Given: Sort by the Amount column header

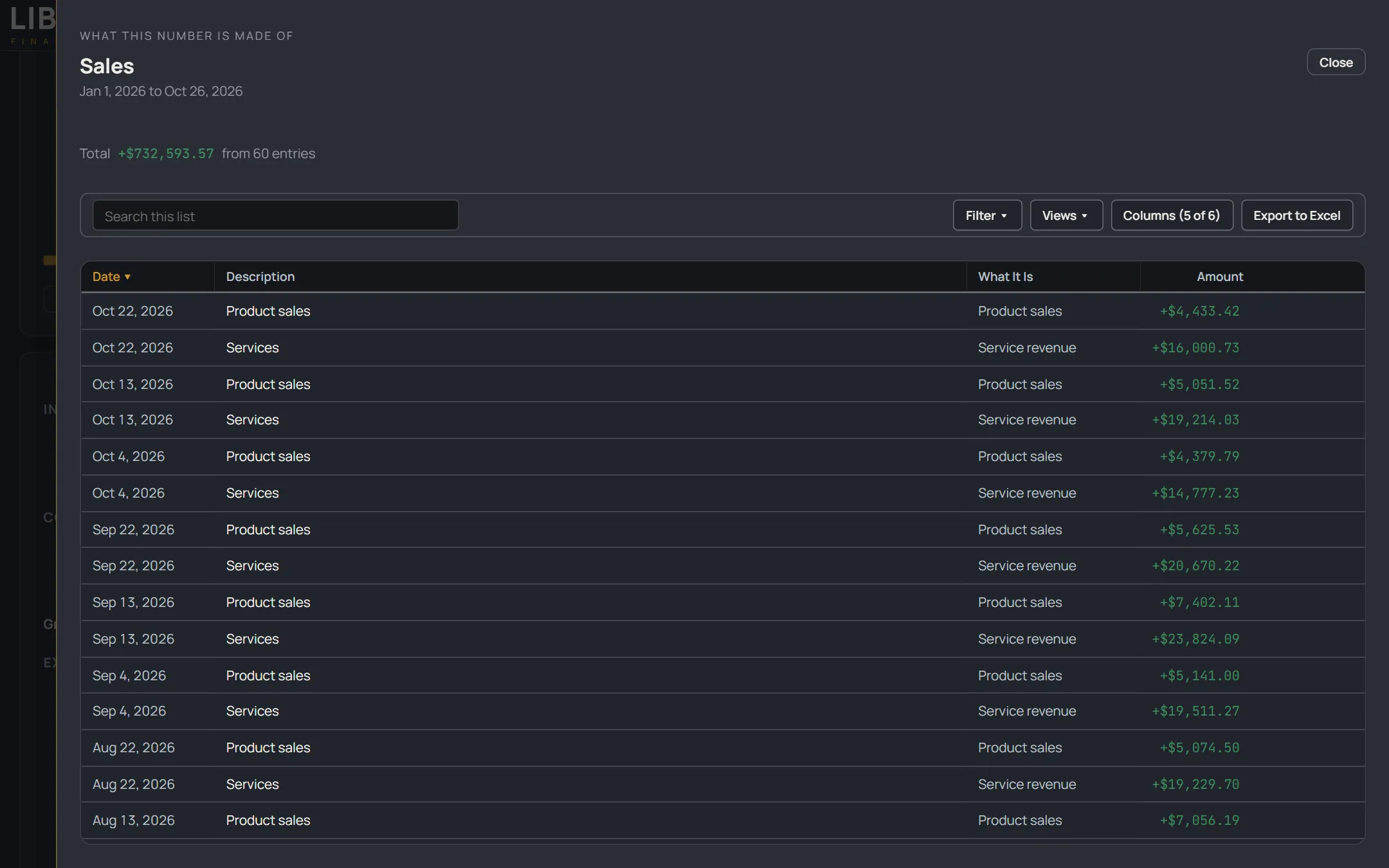Looking at the screenshot, I should 1219,276.
